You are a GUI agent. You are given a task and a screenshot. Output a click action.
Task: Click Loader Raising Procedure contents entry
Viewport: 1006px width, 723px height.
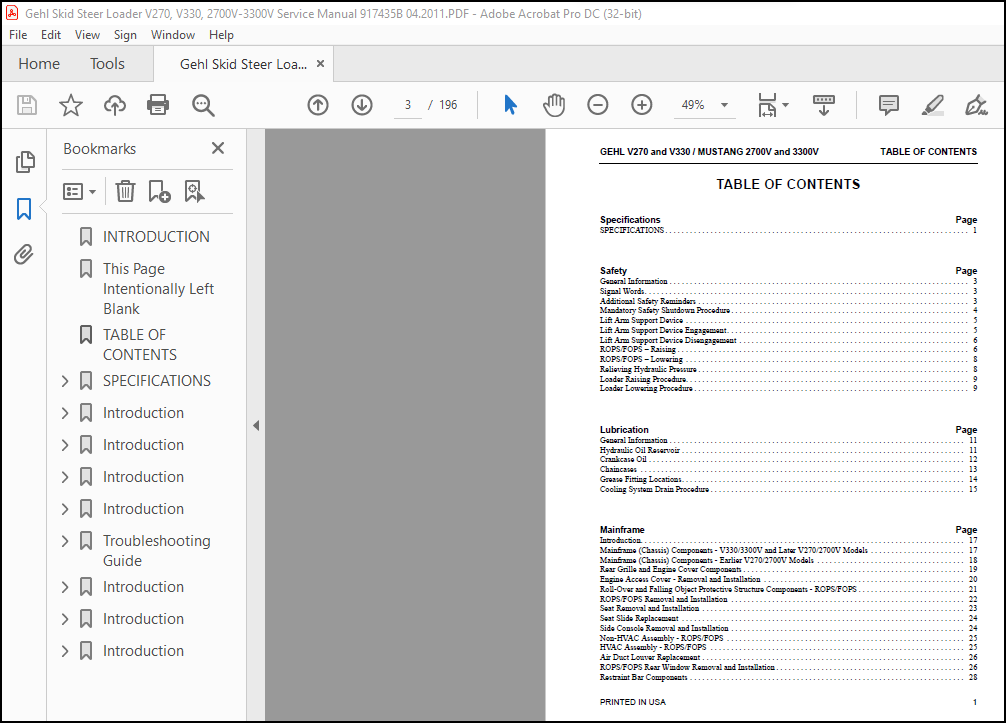788,379
